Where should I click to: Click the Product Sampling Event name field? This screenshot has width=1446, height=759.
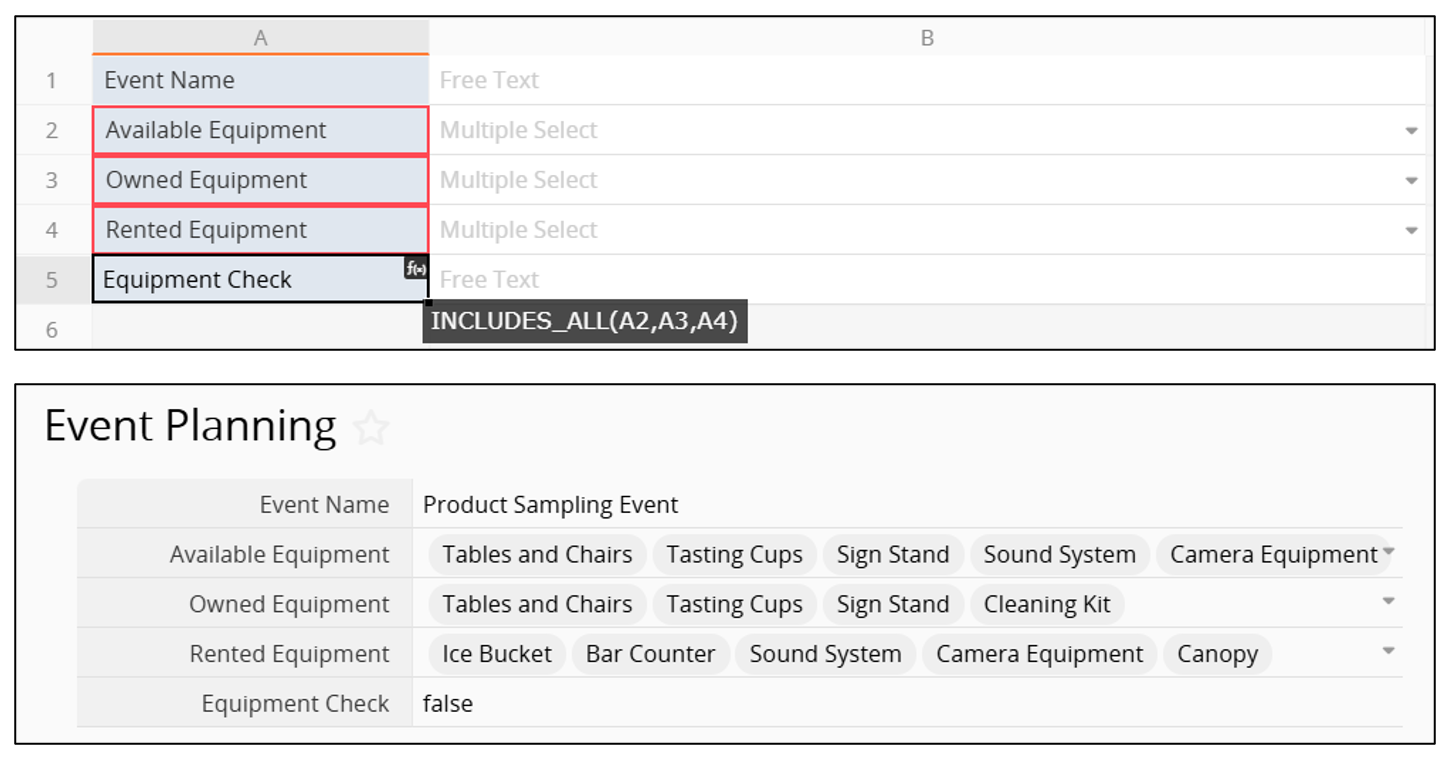coord(551,505)
